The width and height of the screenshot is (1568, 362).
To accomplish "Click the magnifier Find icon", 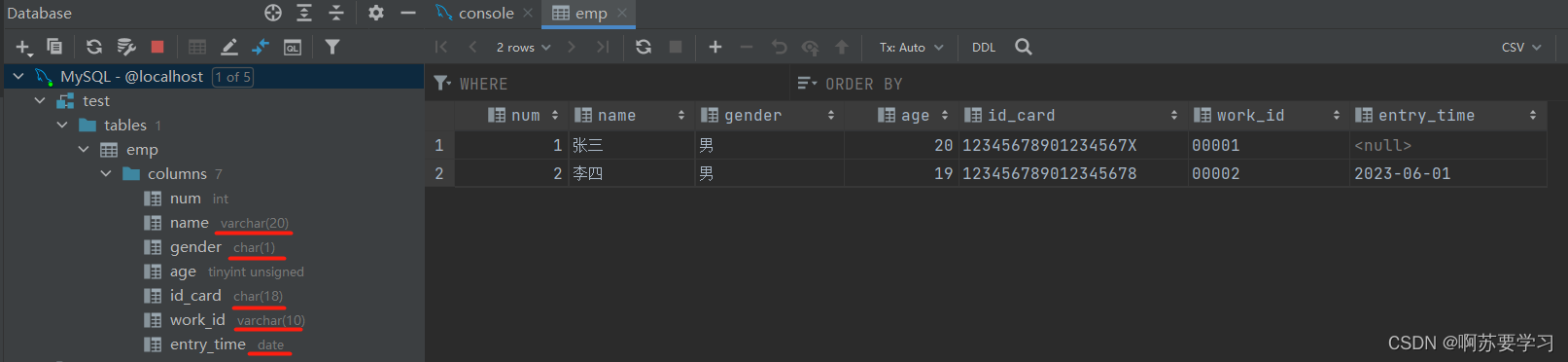I will [x=1024, y=47].
